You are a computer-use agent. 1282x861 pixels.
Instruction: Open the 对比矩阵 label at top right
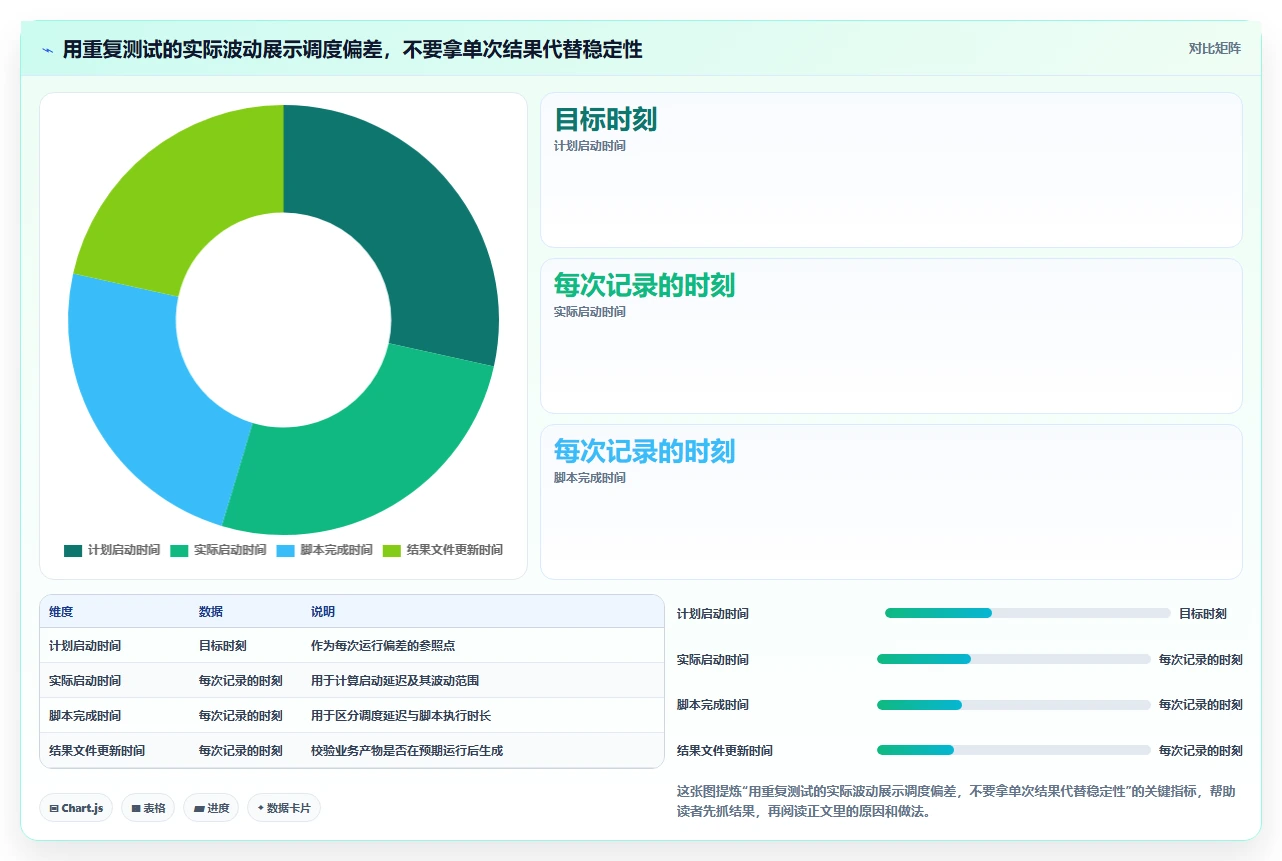coord(1214,49)
